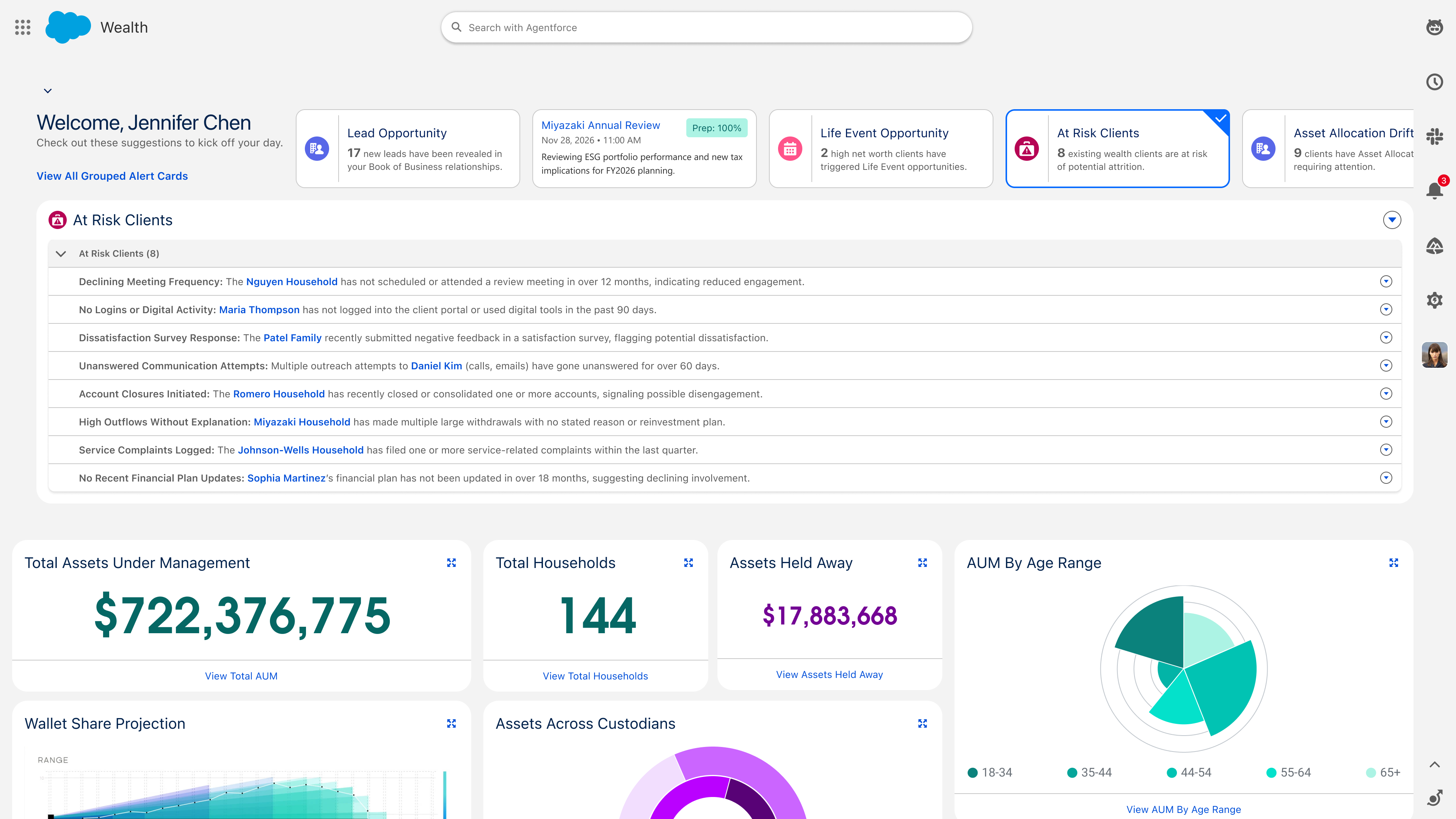Open the Daniel Kim link
The width and height of the screenshot is (1456, 819).
[x=436, y=366]
